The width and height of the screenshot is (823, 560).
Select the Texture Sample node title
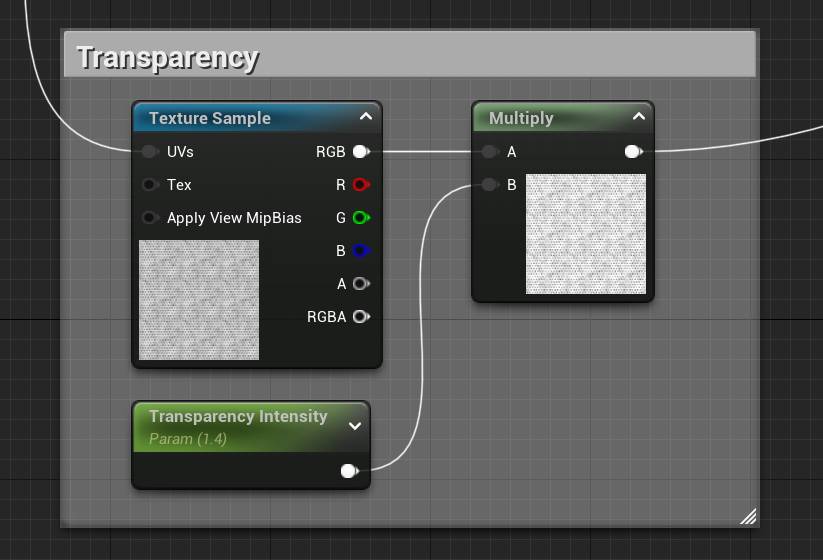coord(210,118)
